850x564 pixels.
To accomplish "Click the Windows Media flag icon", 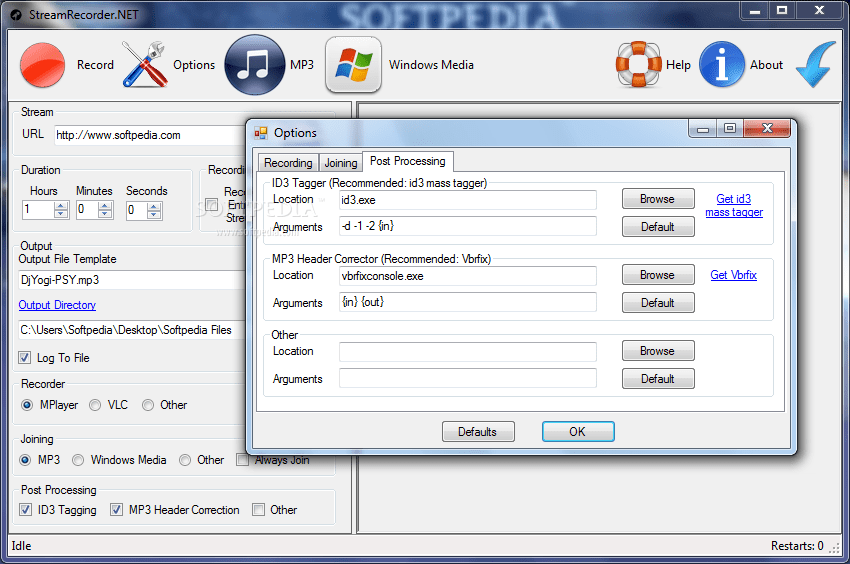I will click(353, 65).
